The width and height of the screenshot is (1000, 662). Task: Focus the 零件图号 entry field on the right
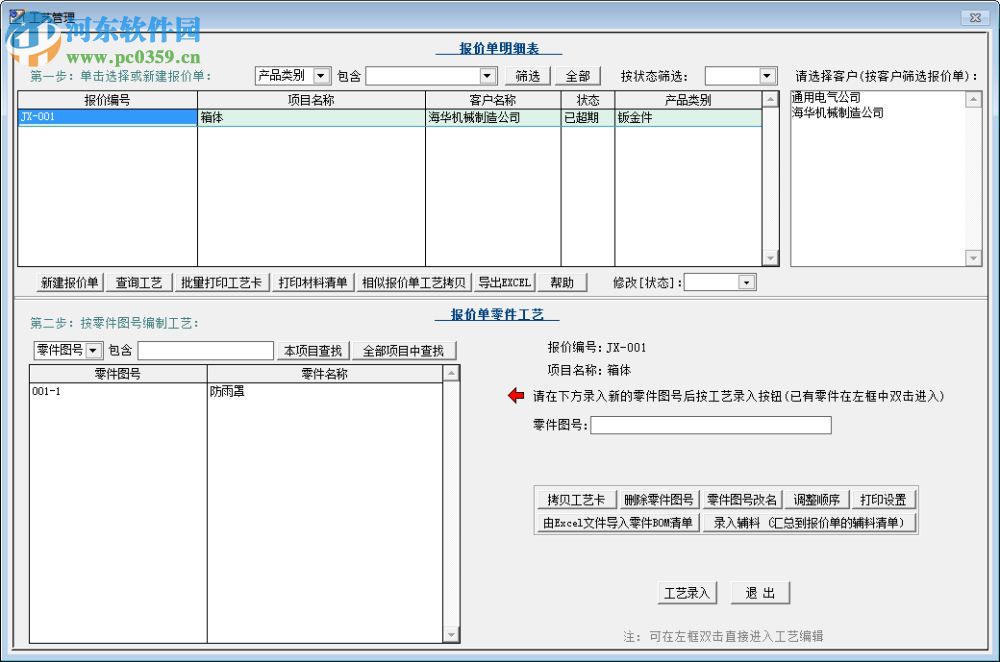[710, 425]
